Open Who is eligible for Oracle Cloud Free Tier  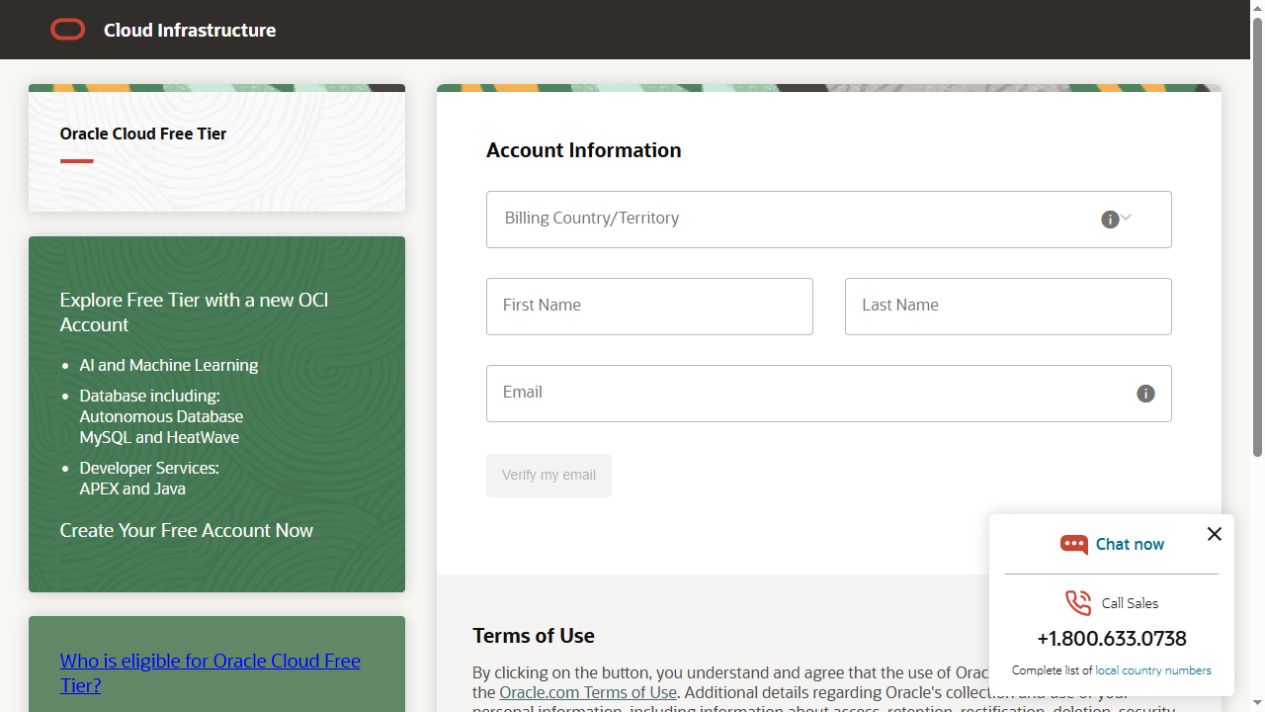[210, 673]
